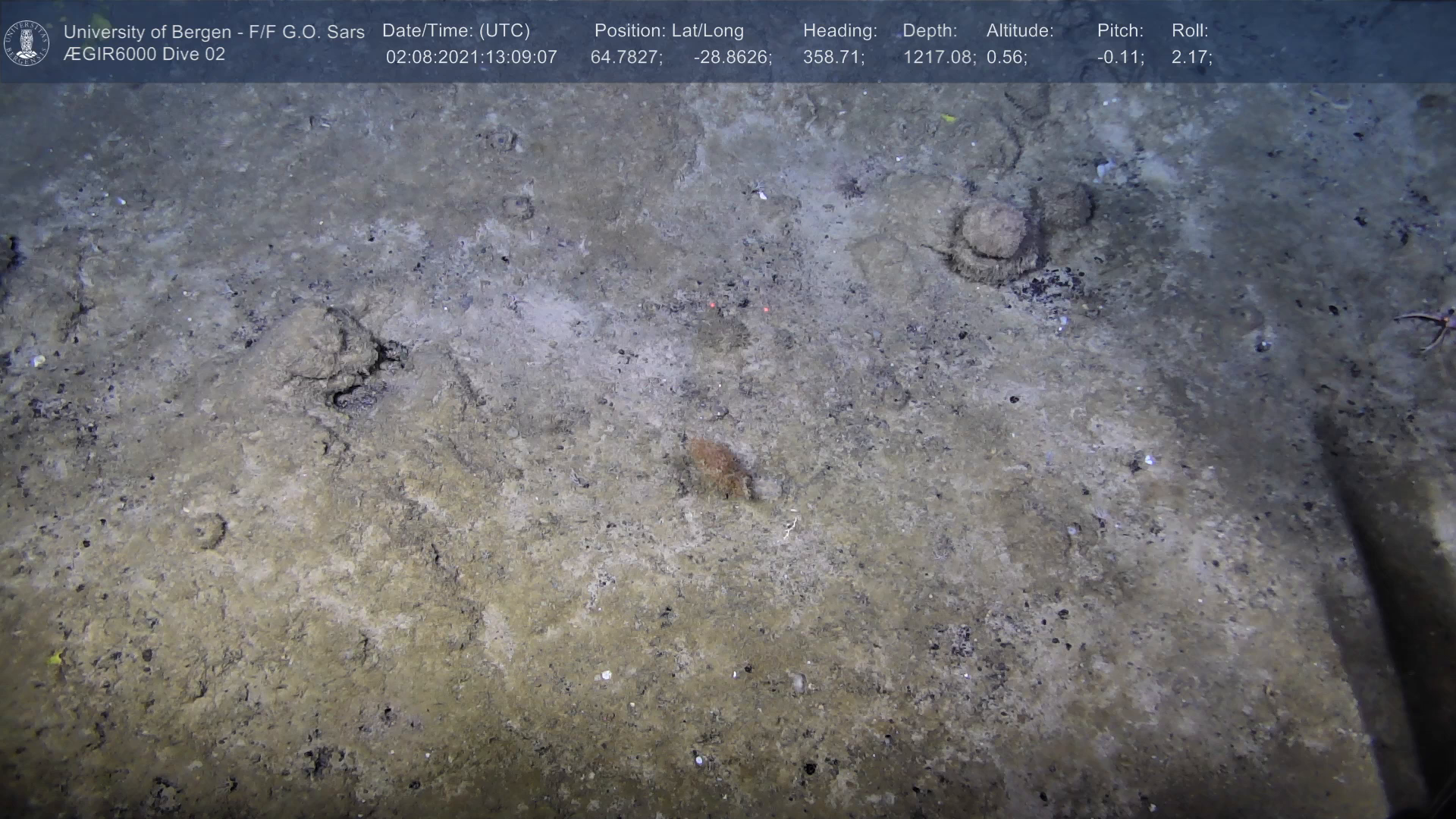The height and width of the screenshot is (819, 1456).
Task: Click the Pitch label
Action: [1120, 31]
